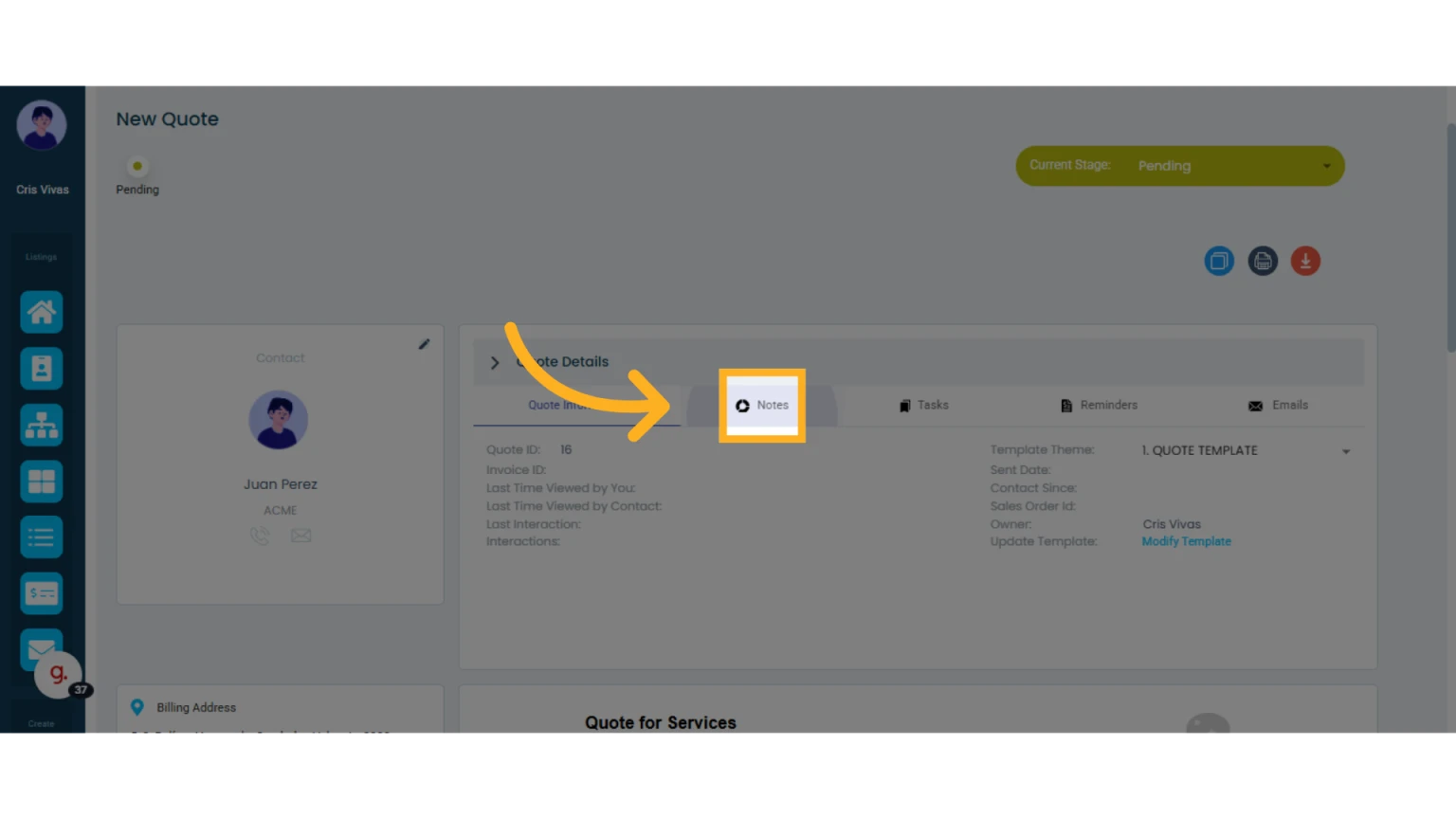
Task: Click the Cris Vivas owner value
Action: [1172, 524]
